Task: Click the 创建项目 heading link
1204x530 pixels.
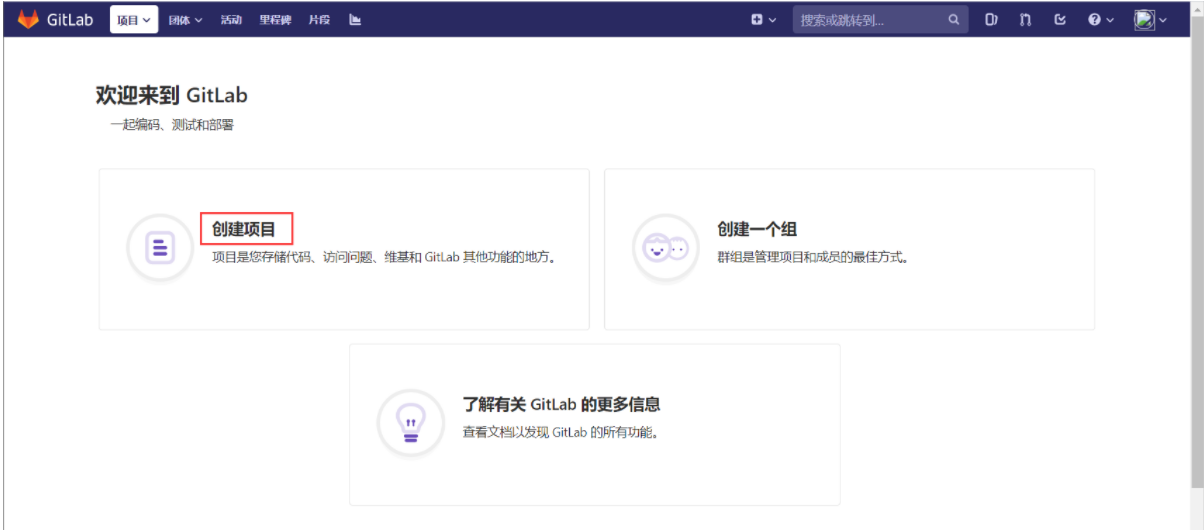Action: 244,229
